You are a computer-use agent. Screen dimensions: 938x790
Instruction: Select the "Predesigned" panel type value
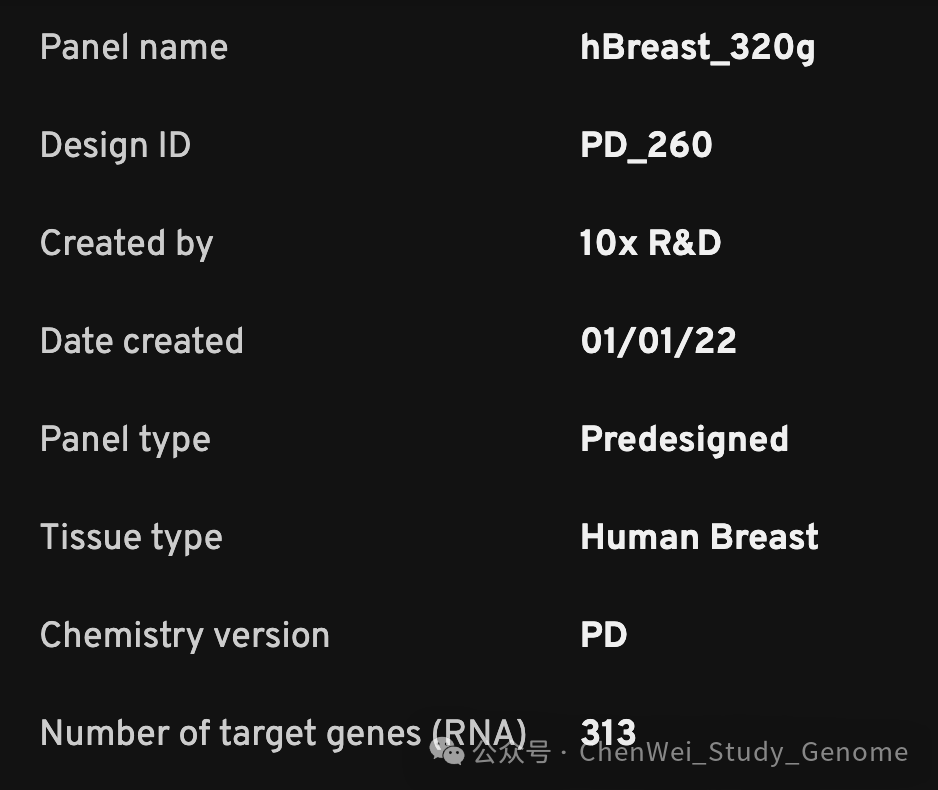684,439
